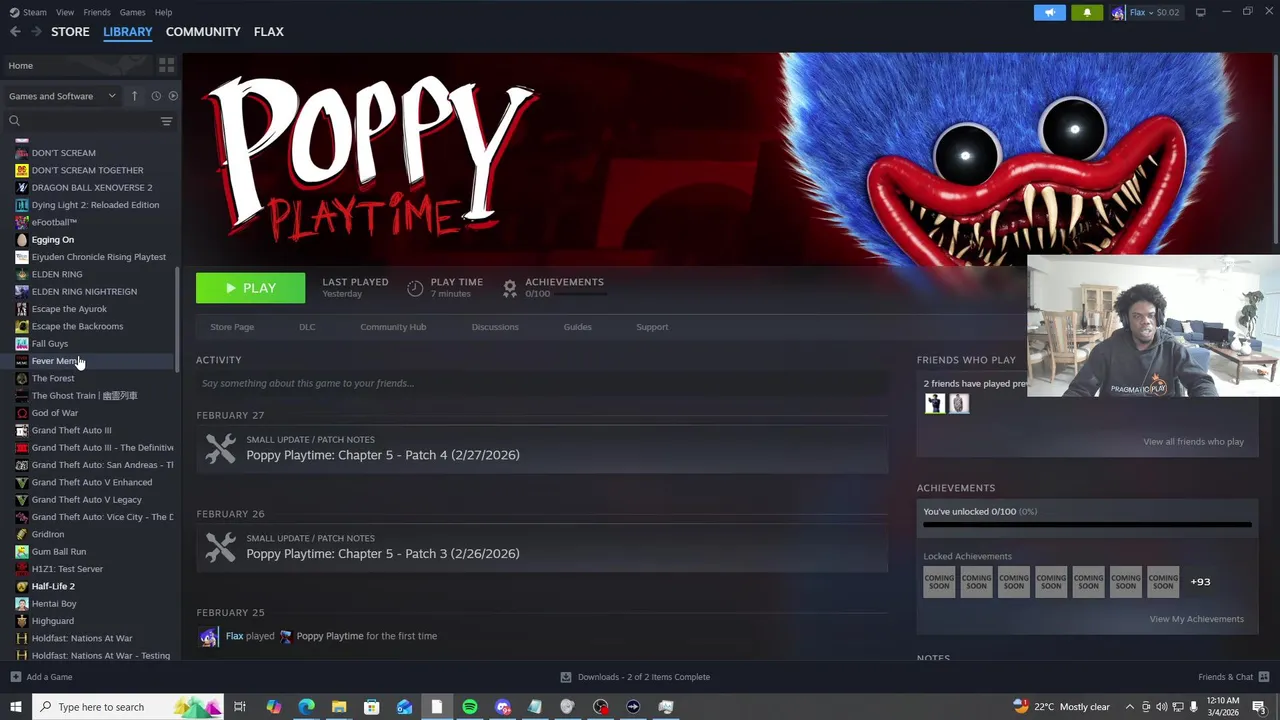The width and height of the screenshot is (1280, 720).
Task: Open the Friends menu
Action: click(x=97, y=12)
